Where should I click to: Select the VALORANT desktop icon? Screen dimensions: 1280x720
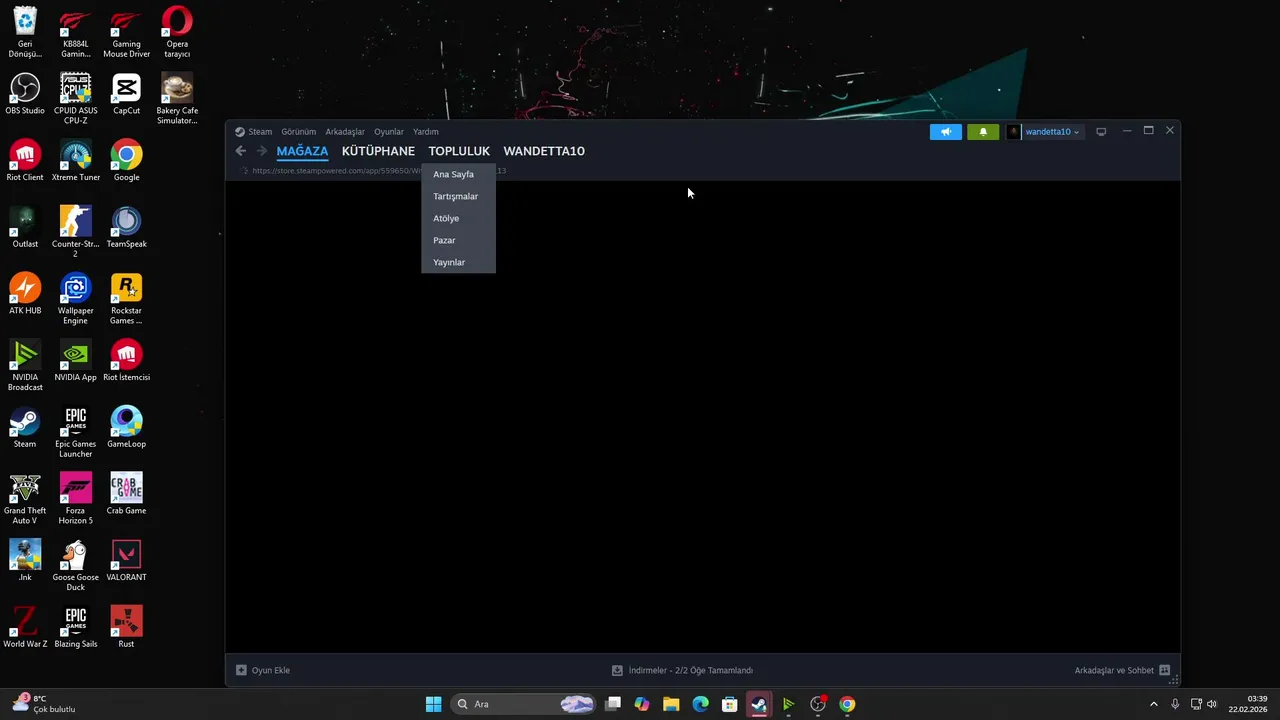coord(126,561)
